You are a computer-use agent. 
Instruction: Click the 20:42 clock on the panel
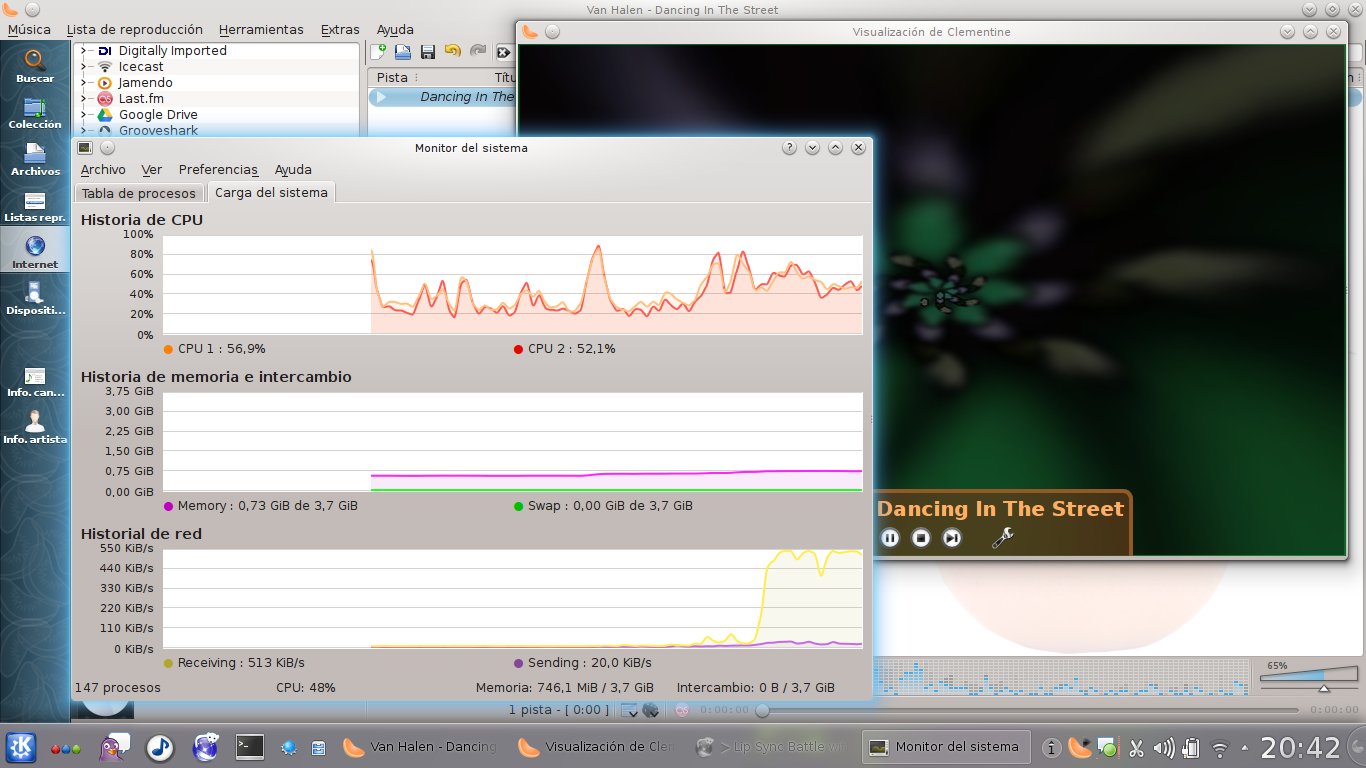(x=1300, y=747)
